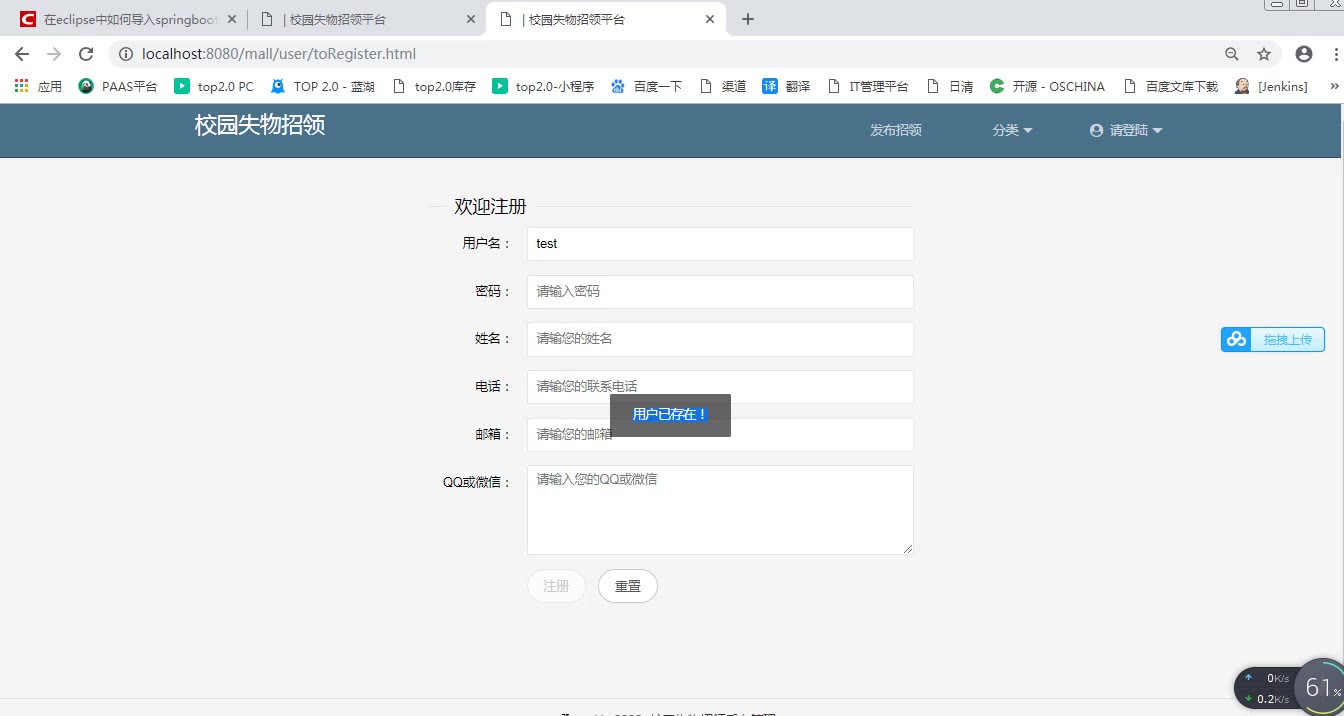
Task: Open the Chrome profile avatar icon
Action: pos(1304,54)
